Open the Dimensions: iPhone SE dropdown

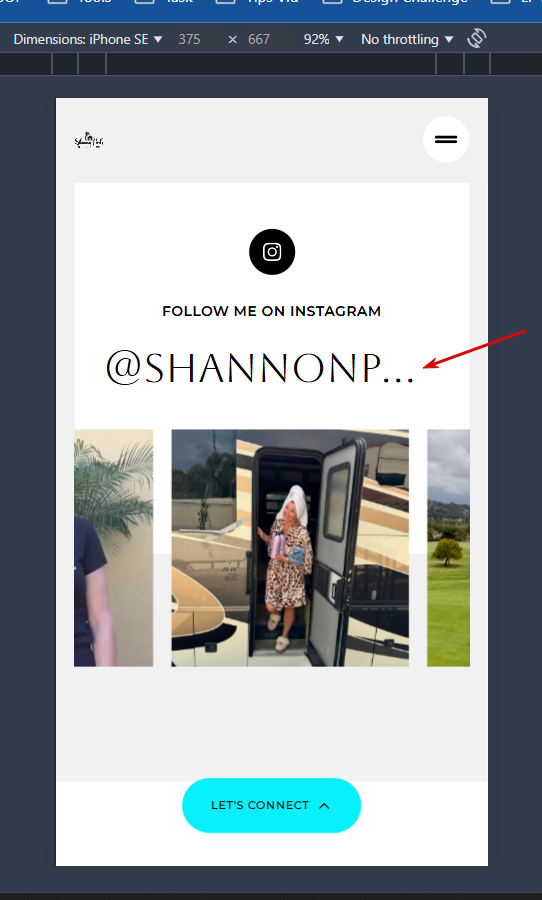[88, 39]
